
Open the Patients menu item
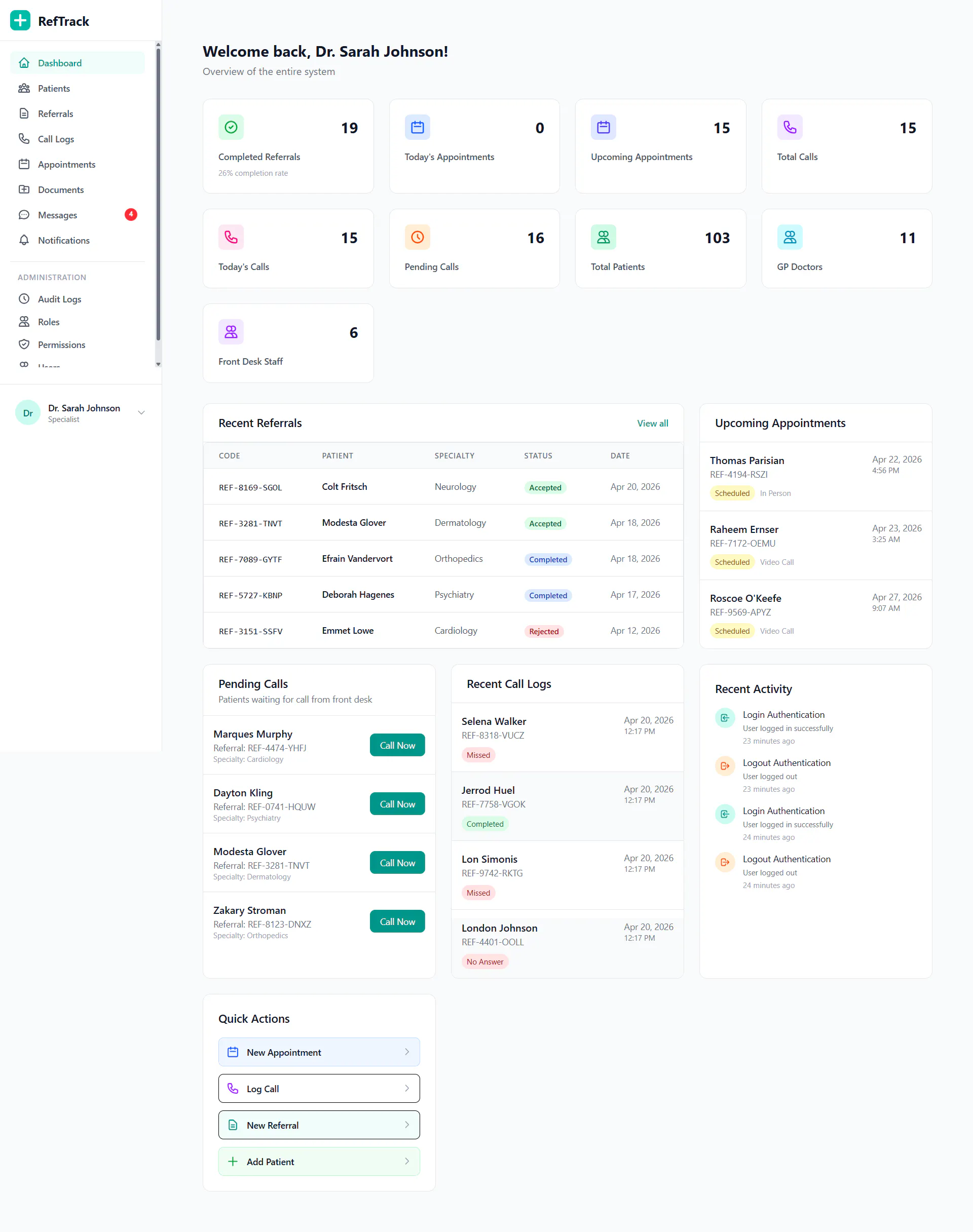click(78, 88)
